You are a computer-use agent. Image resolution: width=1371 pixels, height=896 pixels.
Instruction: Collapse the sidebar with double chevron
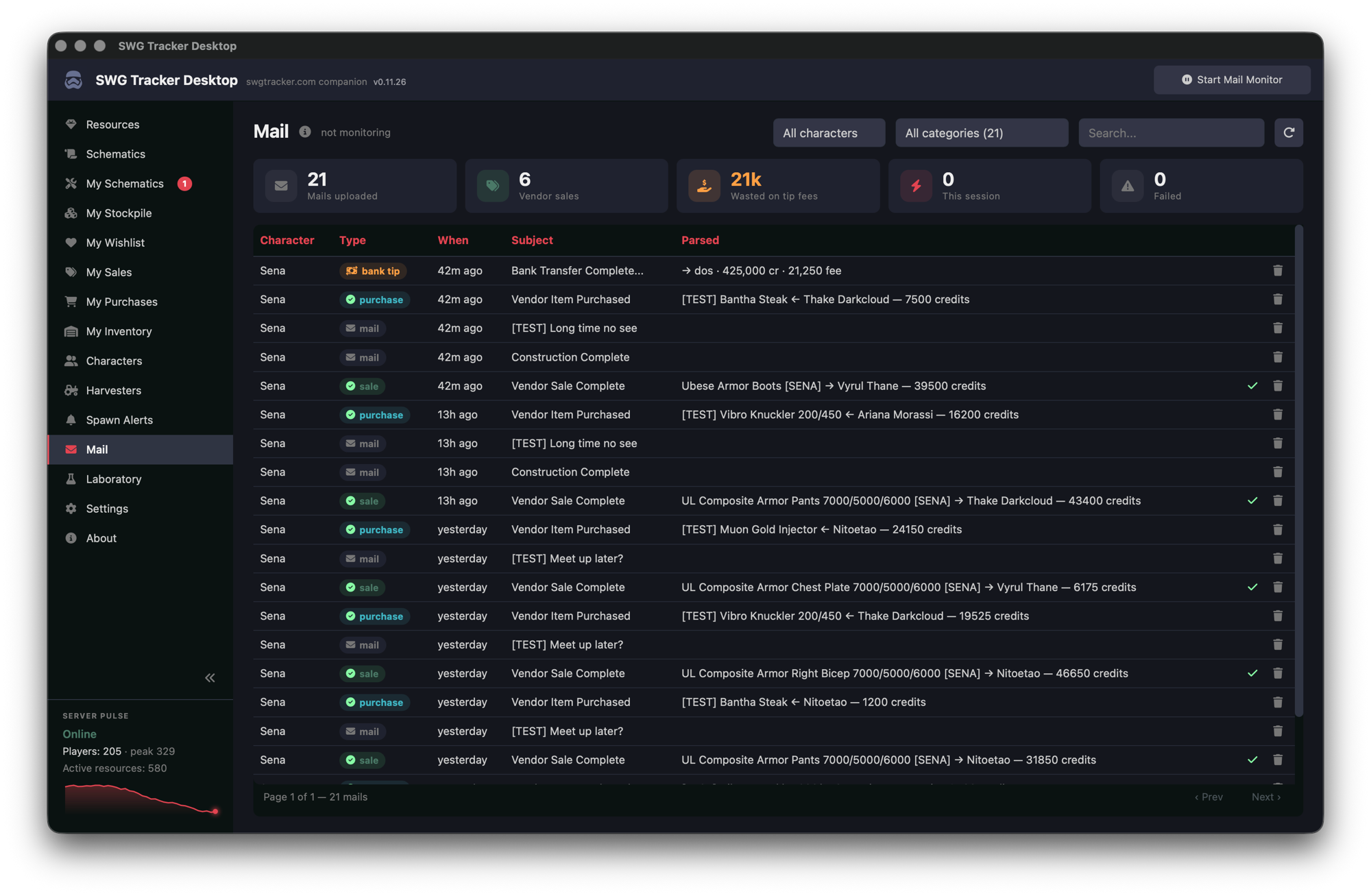[210, 677]
